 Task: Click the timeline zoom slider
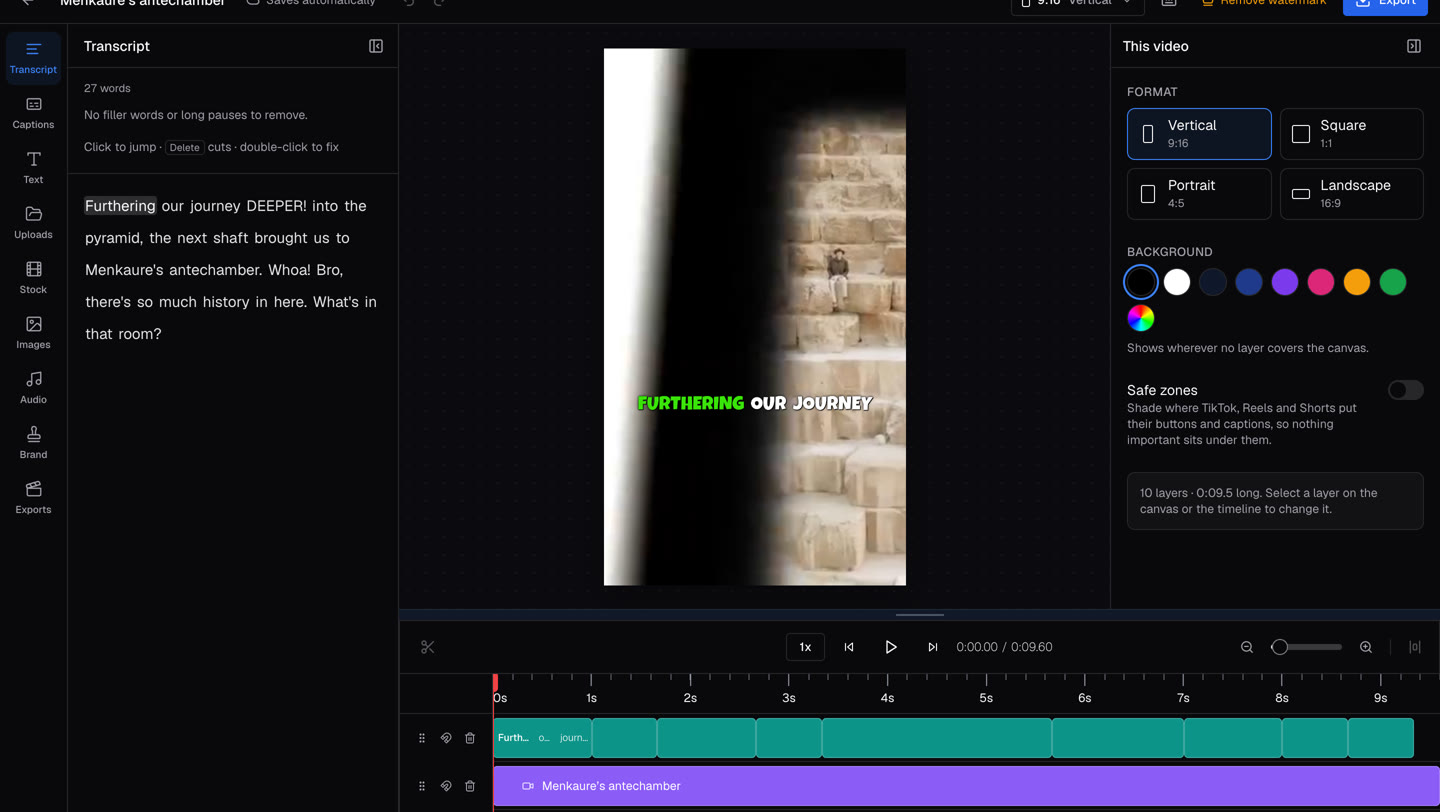1307,647
